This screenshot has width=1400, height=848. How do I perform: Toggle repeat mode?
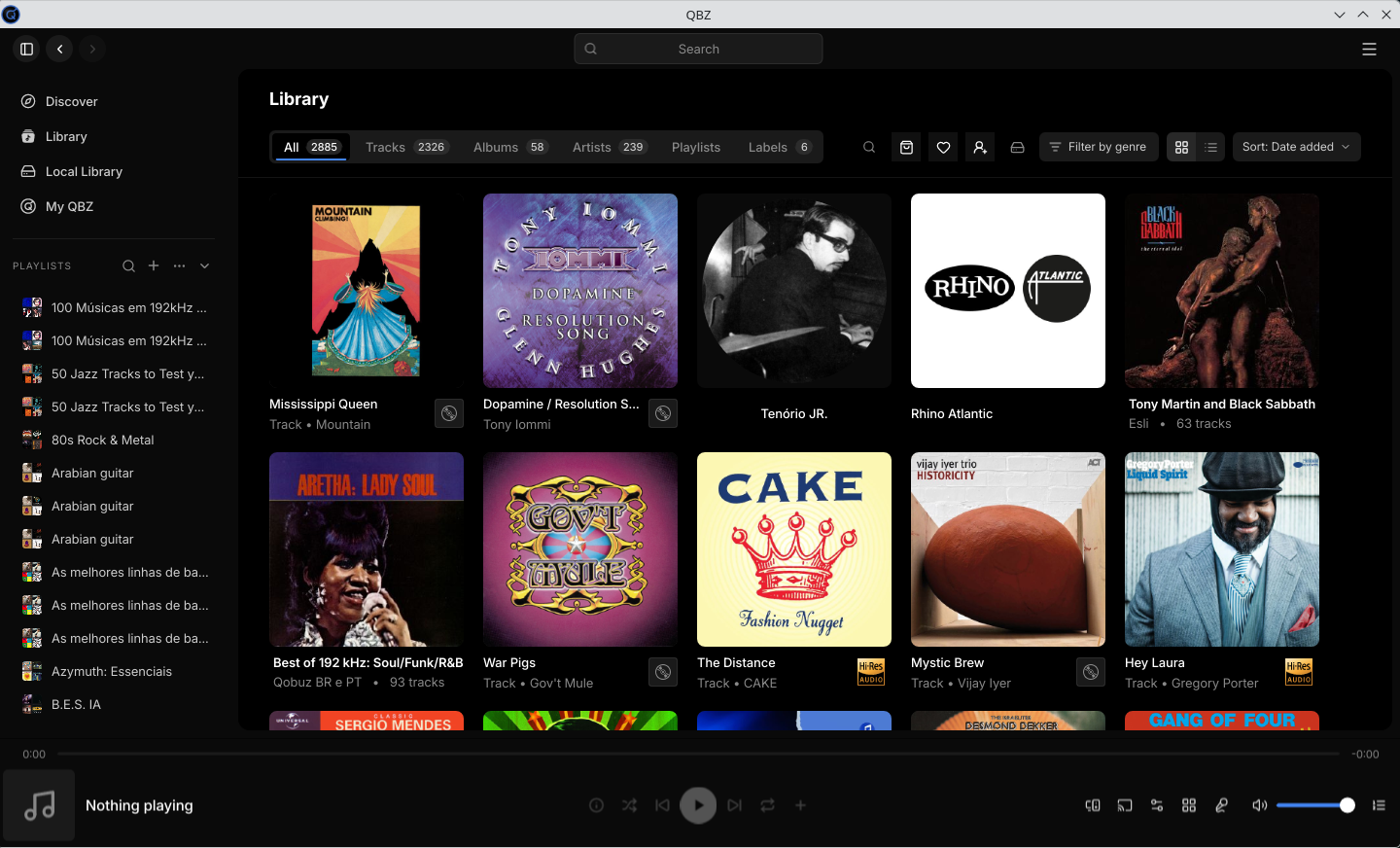(767, 805)
